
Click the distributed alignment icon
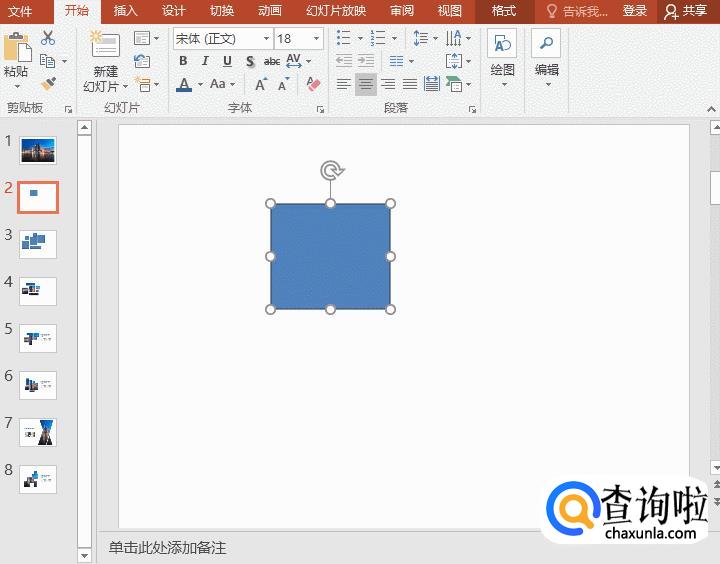pos(432,84)
